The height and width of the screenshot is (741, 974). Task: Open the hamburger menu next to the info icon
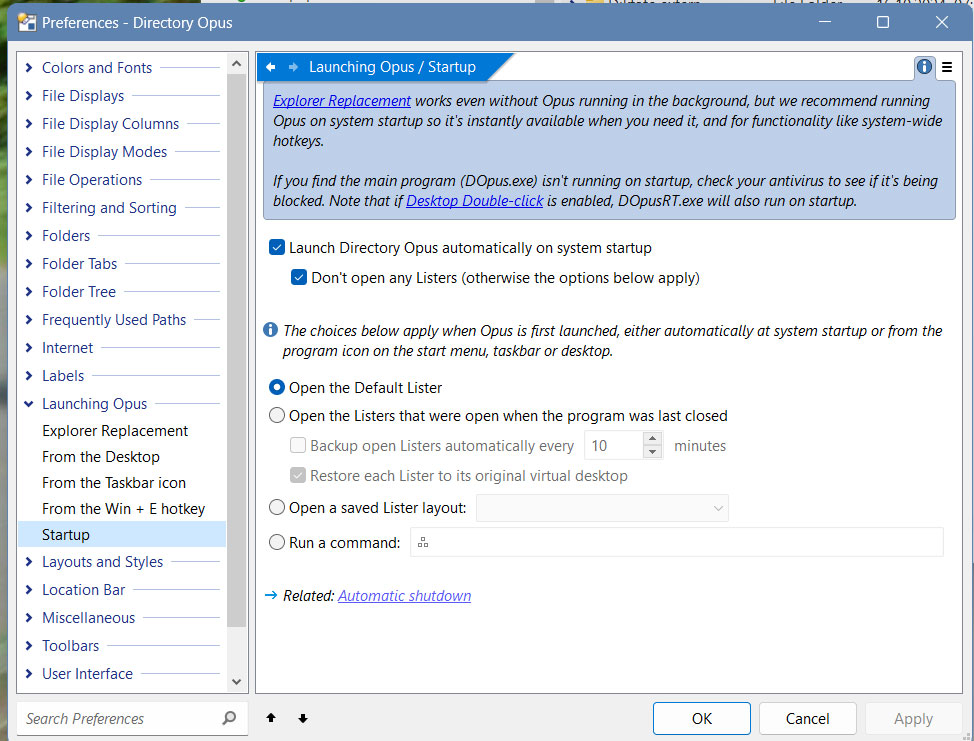click(947, 67)
